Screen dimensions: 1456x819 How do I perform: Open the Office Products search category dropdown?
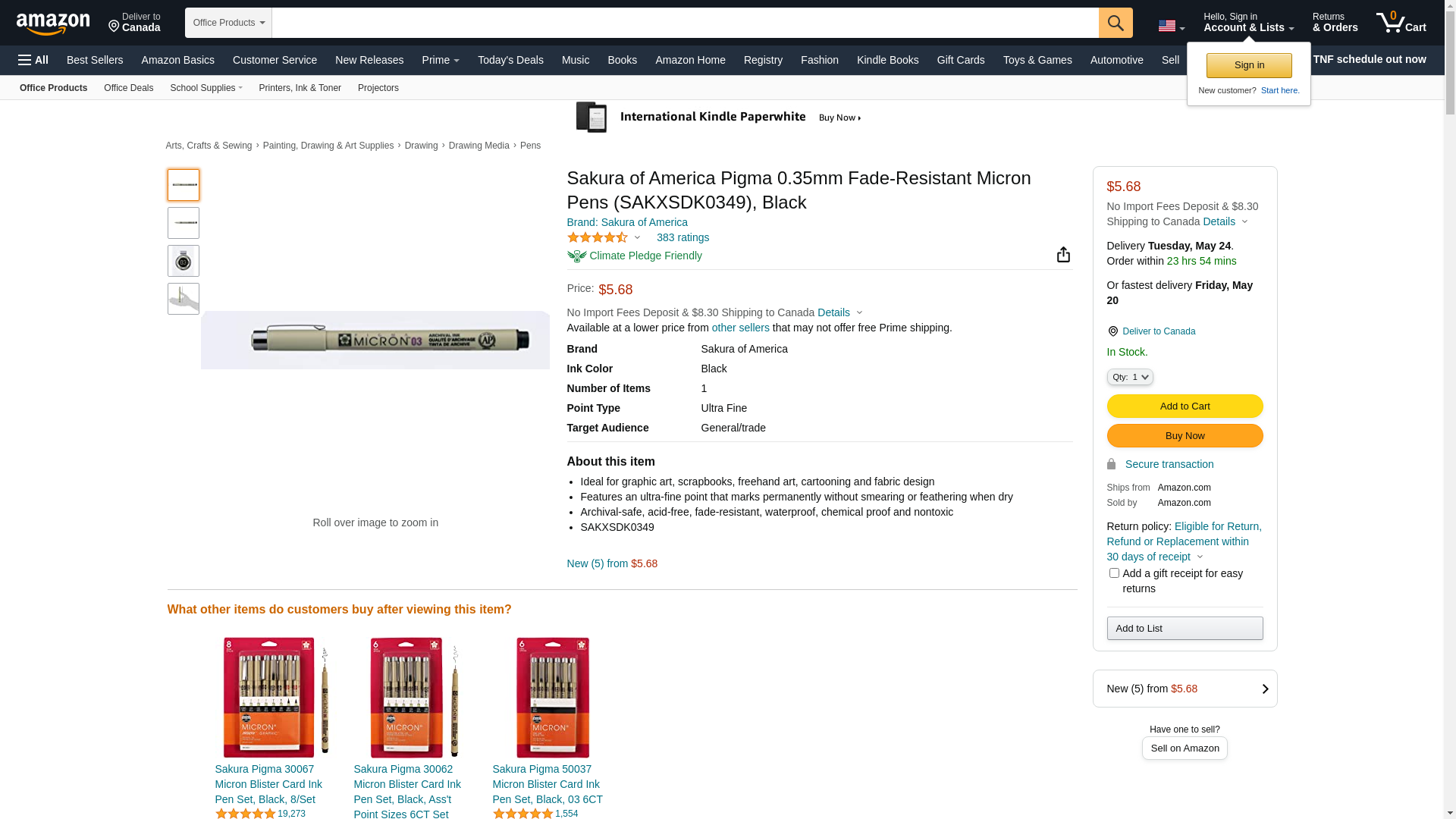pos(228,23)
